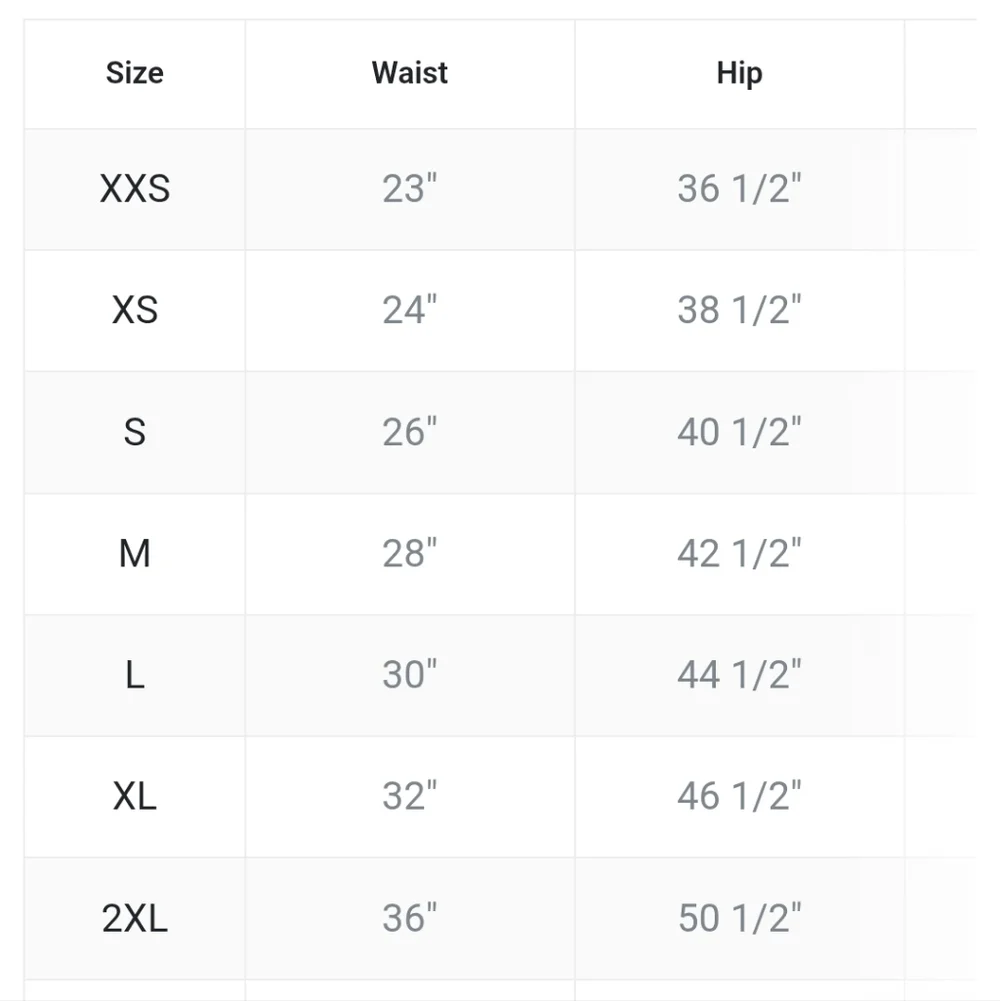1000x1001 pixels.
Task: Click the 44 1/2" hip measurement
Action: tap(739, 675)
